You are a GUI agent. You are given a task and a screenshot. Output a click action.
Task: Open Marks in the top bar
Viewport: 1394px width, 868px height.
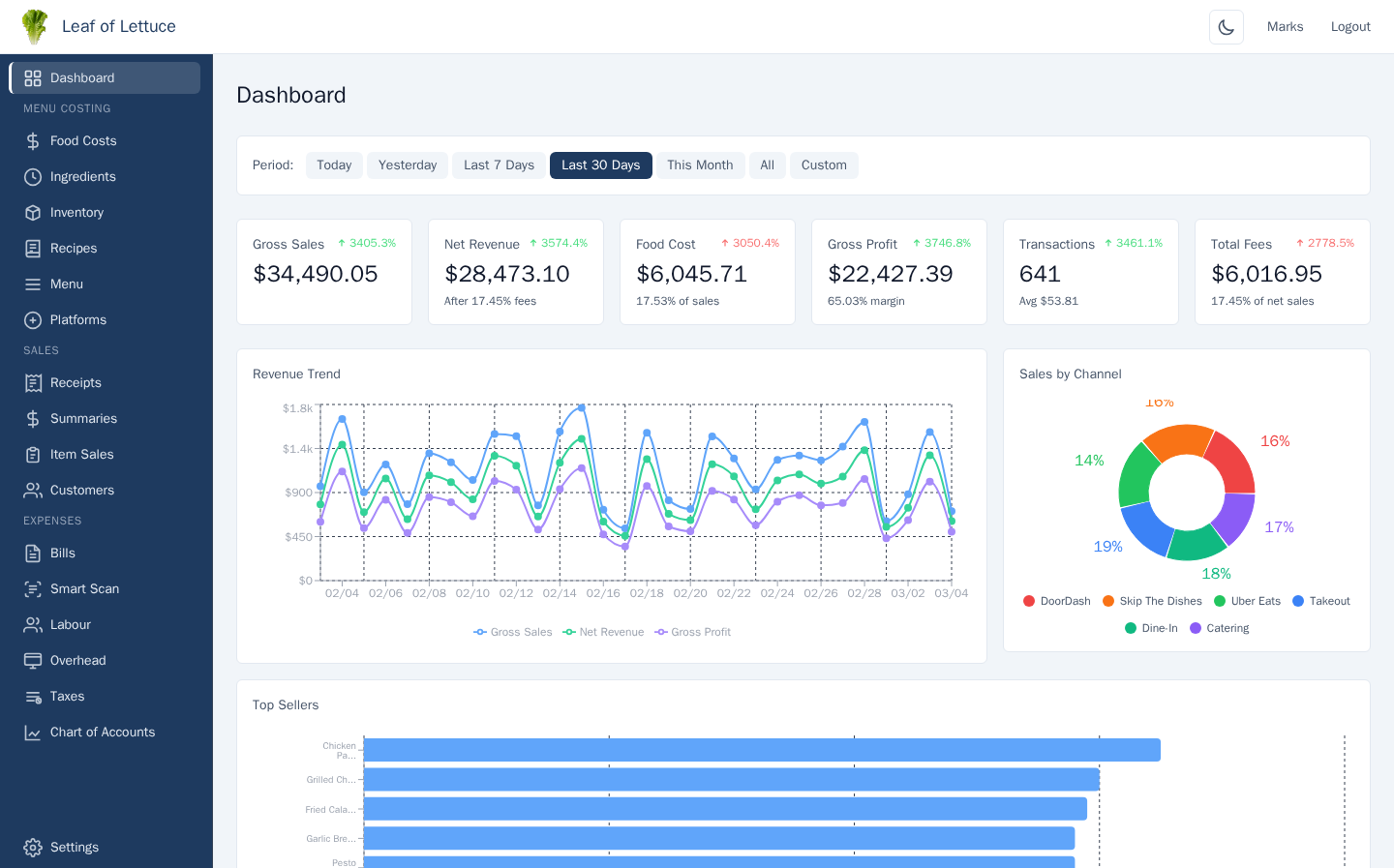click(x=1285, y=26)
